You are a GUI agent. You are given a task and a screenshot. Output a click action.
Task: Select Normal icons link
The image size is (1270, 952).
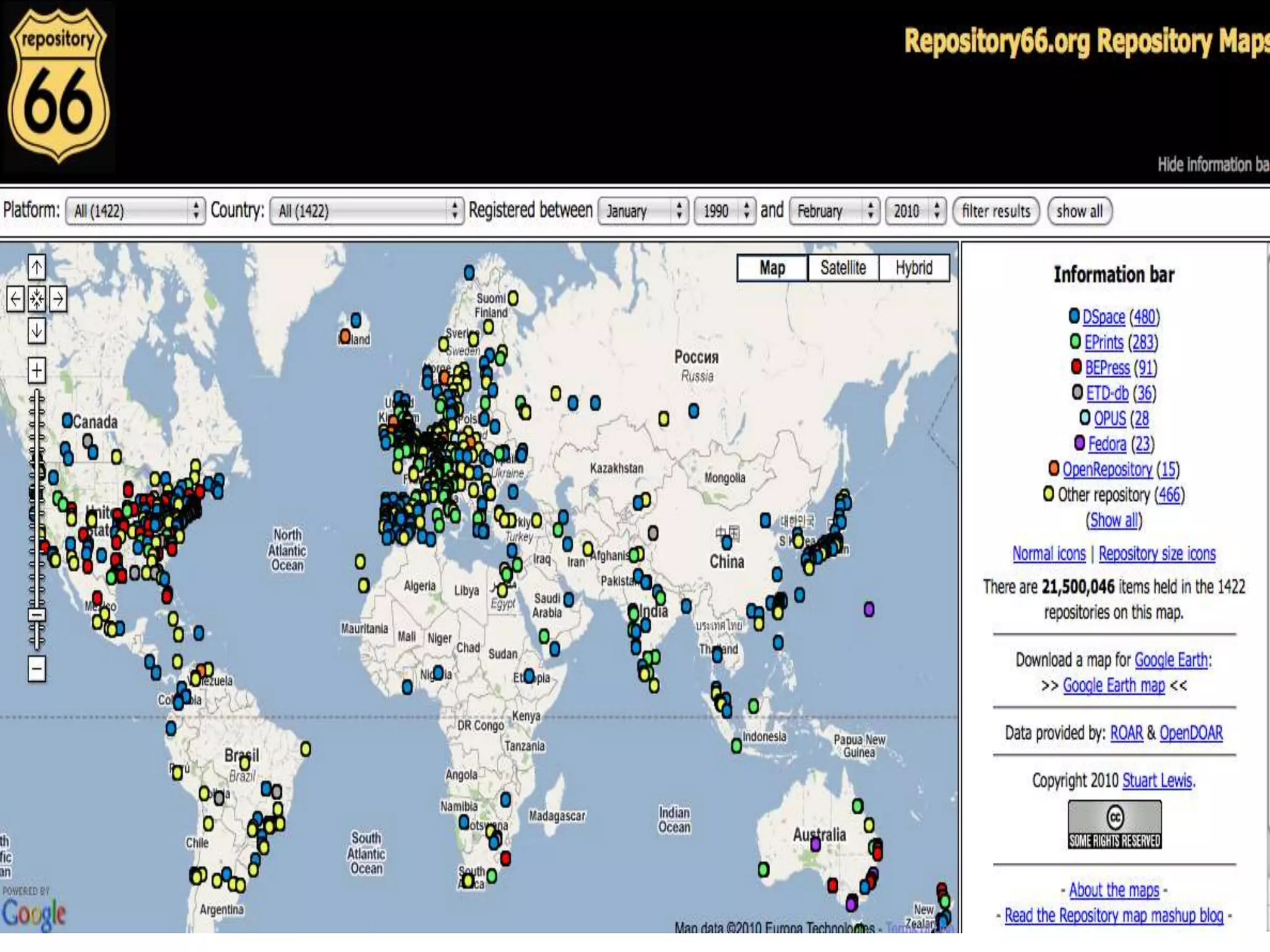tap(1049, 553)
